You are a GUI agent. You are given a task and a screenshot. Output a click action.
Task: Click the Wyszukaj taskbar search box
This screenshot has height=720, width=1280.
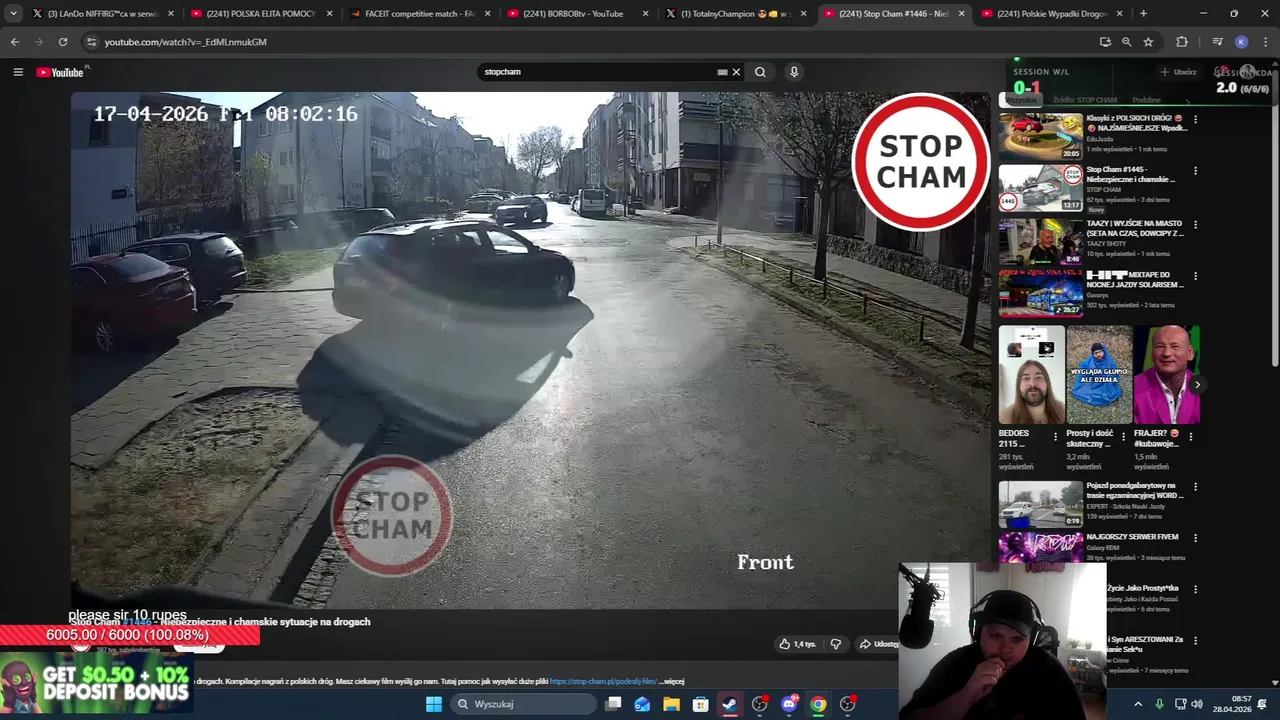click(522, 704)
